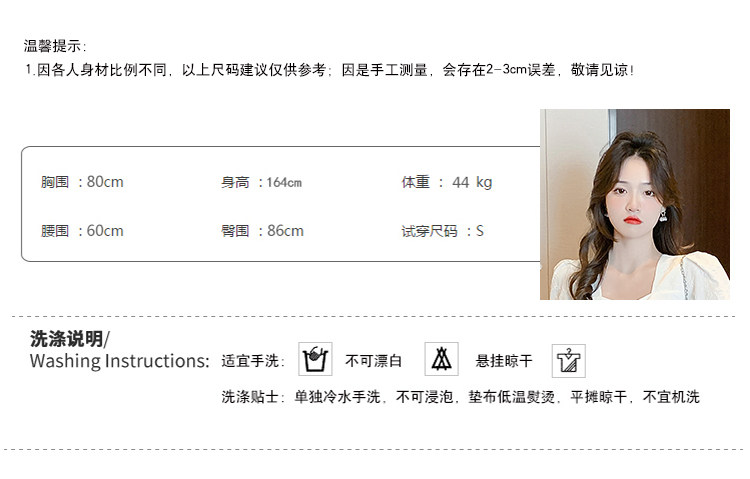Image resolution: width=750 pixels, height=479 pixels.
Task: Click the Washing Instructions text
Action: [120, 361]
